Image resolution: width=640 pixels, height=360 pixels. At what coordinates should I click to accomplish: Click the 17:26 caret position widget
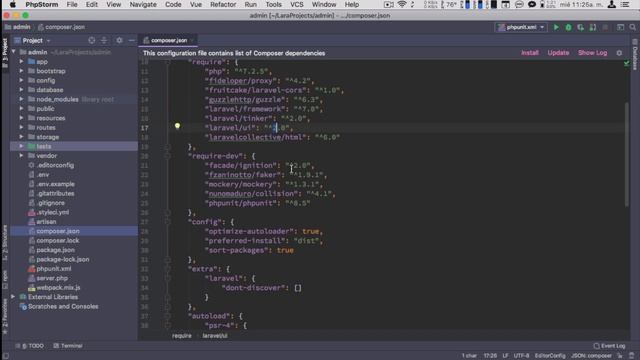pyautogui.click(x=490, y=356)
